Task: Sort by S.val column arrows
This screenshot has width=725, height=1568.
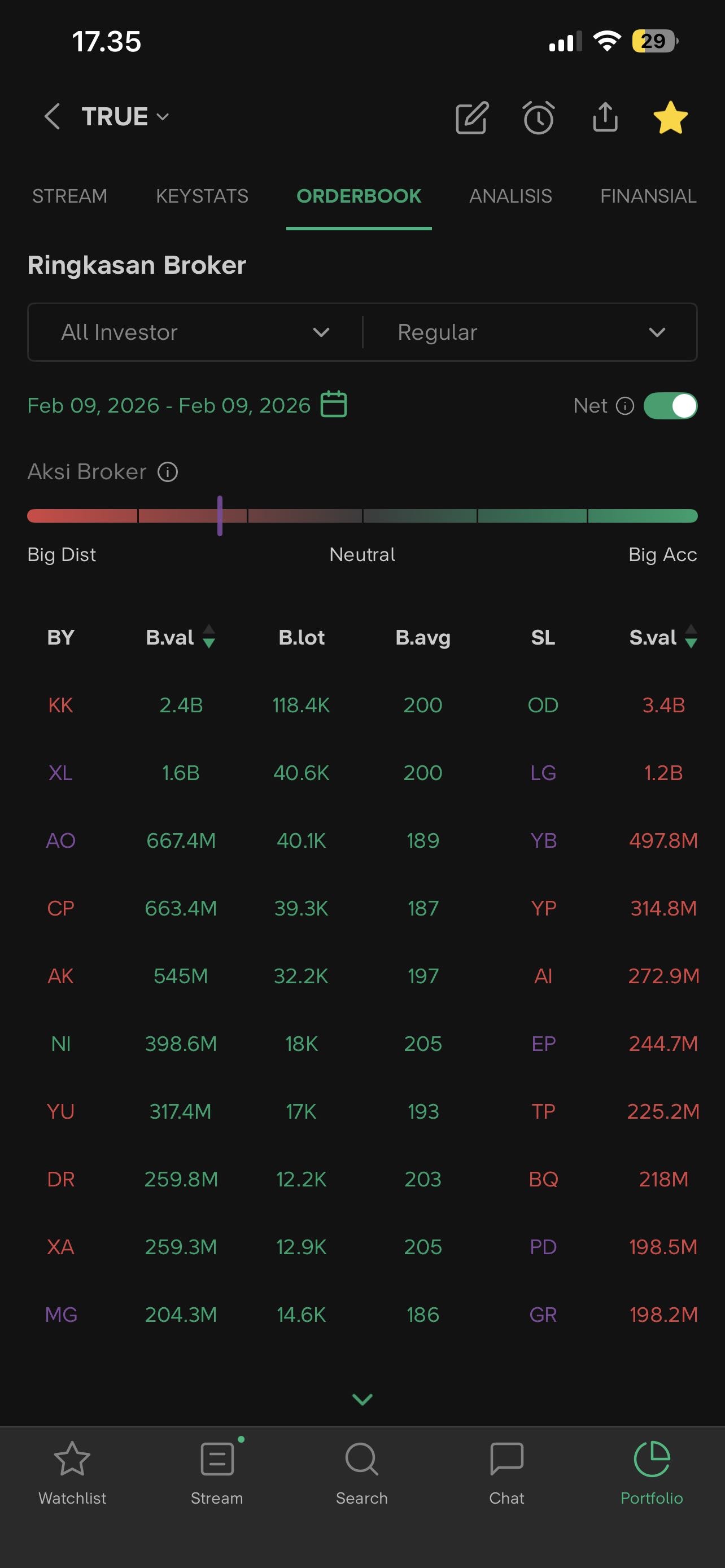Action: tap(691, 637)
